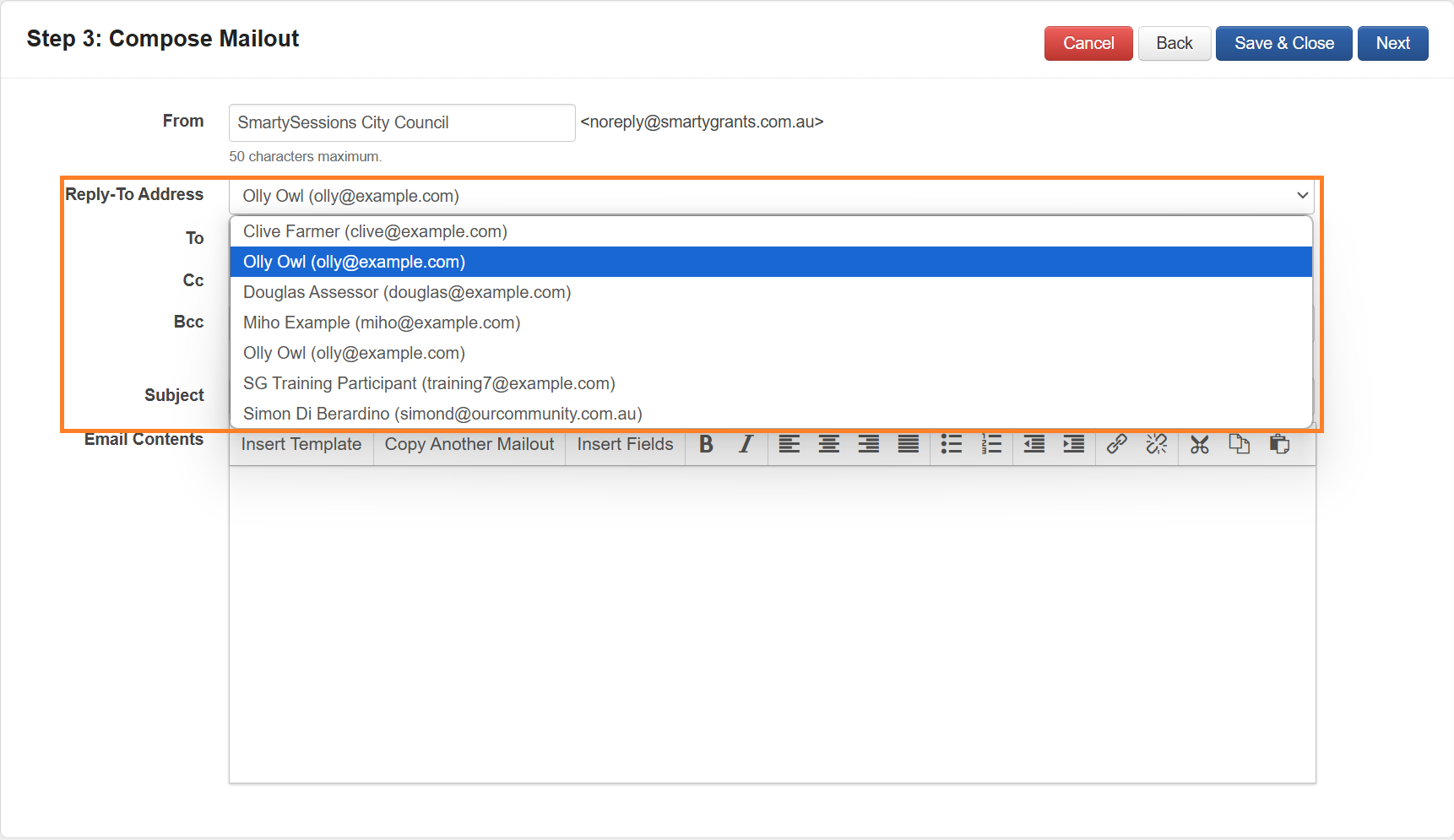The image size is (1454, 840).
Task: Select Clive Farmer from the reply-to list
Action: point(375,231)
